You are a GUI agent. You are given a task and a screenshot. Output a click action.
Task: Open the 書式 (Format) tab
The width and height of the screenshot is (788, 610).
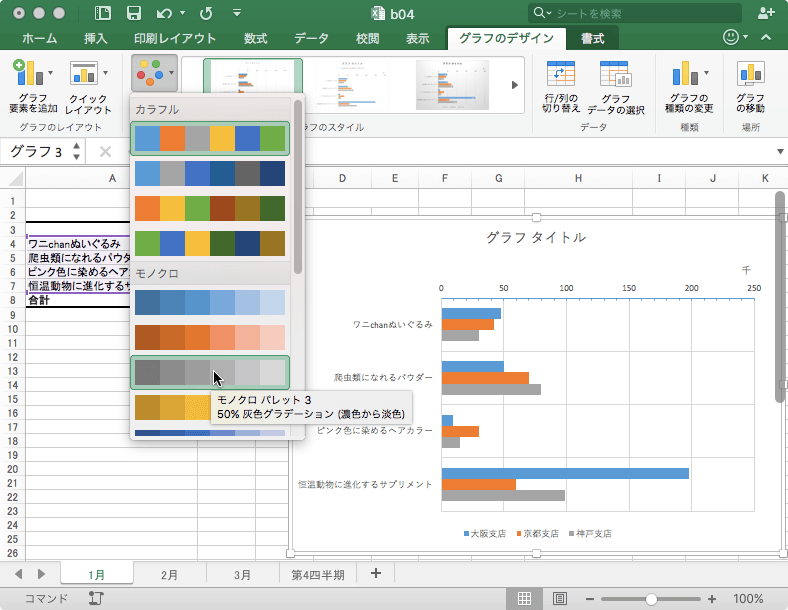(593, 38)
